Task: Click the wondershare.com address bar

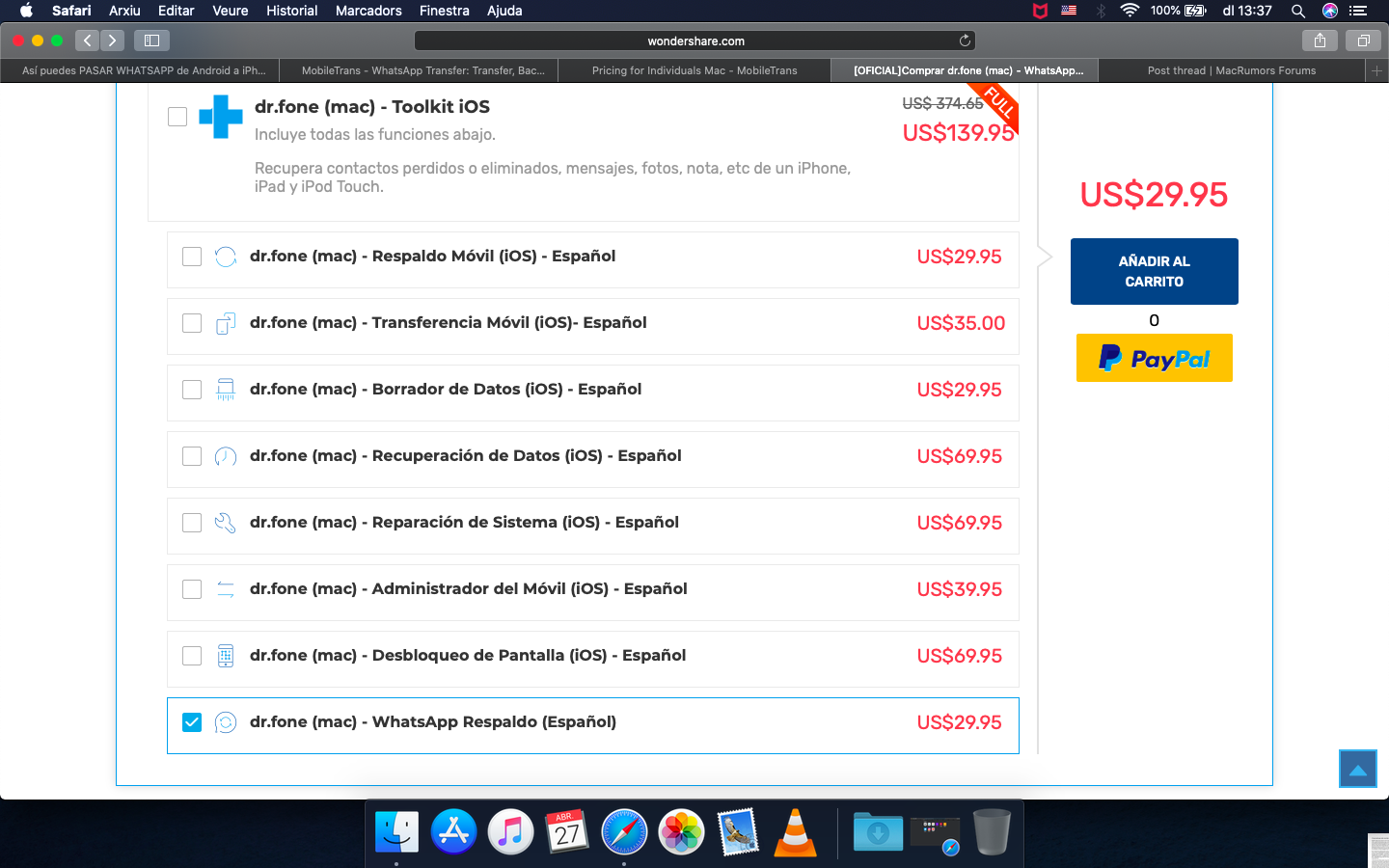Action: point(694,41)
